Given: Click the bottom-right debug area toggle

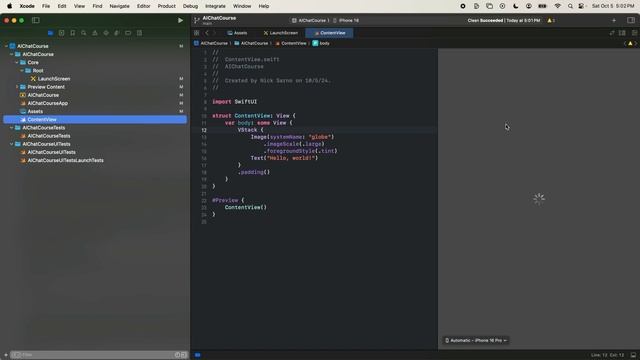Looking at the screenshot, I should (x=633, y=355).
